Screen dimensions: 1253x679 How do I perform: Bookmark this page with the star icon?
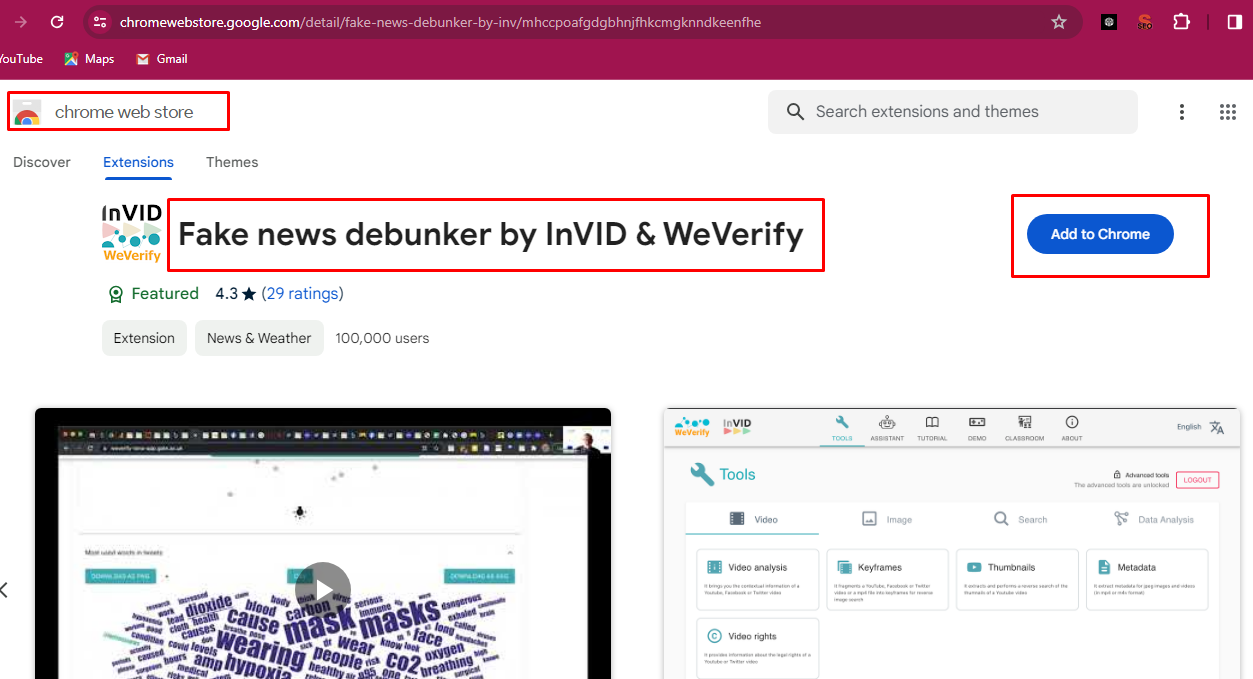coord(1058,22)
